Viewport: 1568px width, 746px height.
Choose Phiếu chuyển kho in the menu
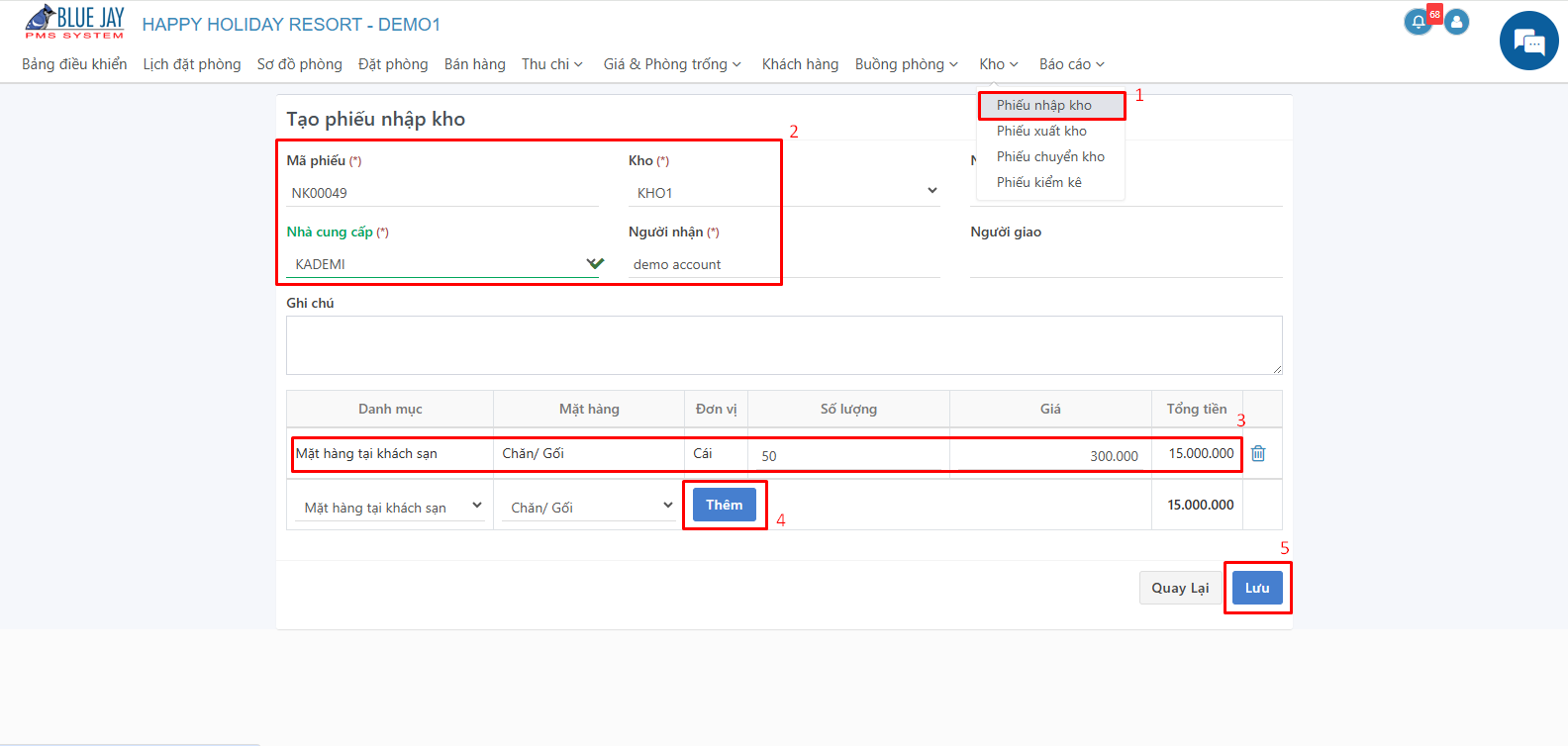[1051, 156]
